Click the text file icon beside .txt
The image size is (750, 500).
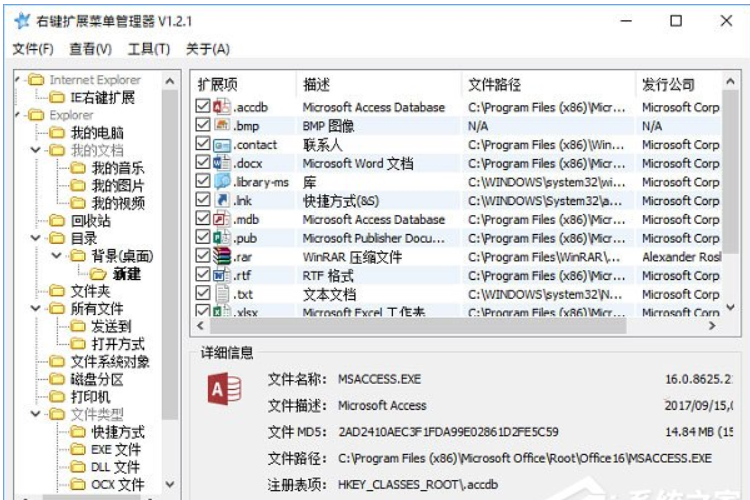[221, 293]
